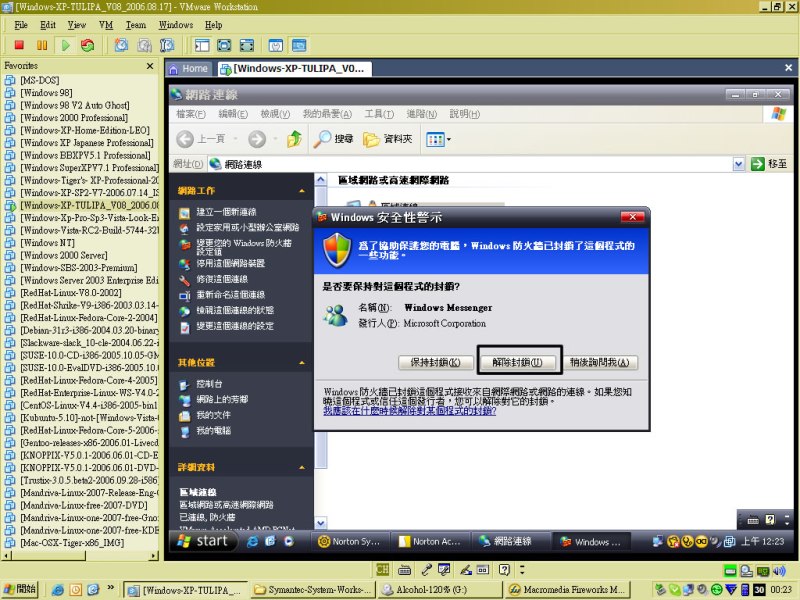The height and width of the screenshot is (600, 800).
Task: Select [Mac-OSX-Tiger-x86_IMG] in Favorites
Action: (72, 543)
